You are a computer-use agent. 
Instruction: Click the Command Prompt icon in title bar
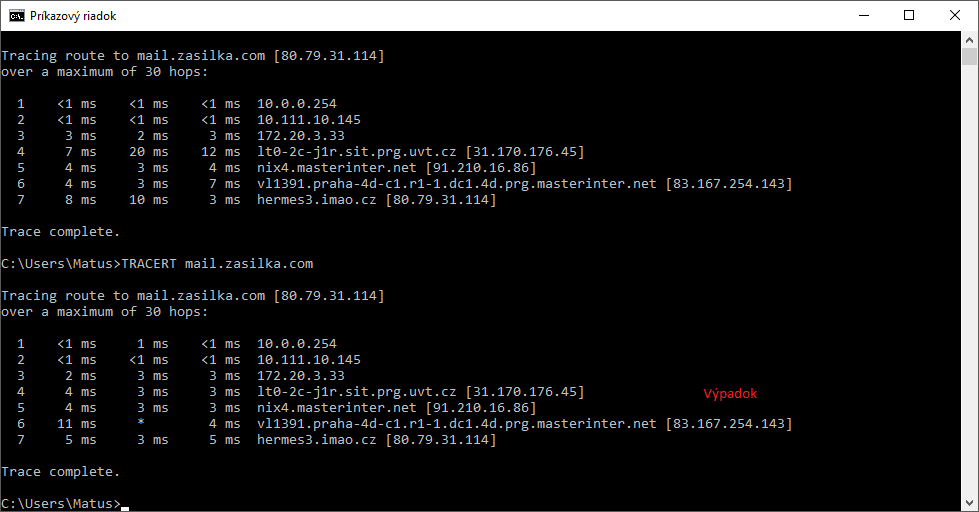tap(16, 15)
